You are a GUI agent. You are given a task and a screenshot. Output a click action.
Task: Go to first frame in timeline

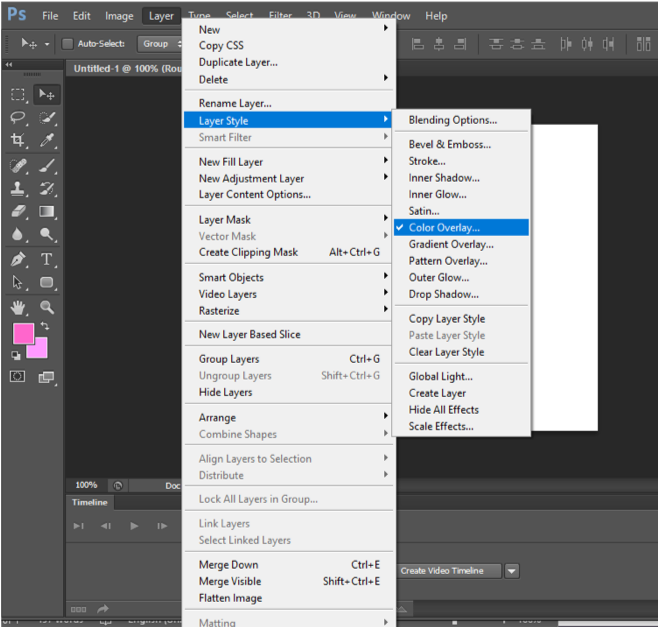point(78,526)
